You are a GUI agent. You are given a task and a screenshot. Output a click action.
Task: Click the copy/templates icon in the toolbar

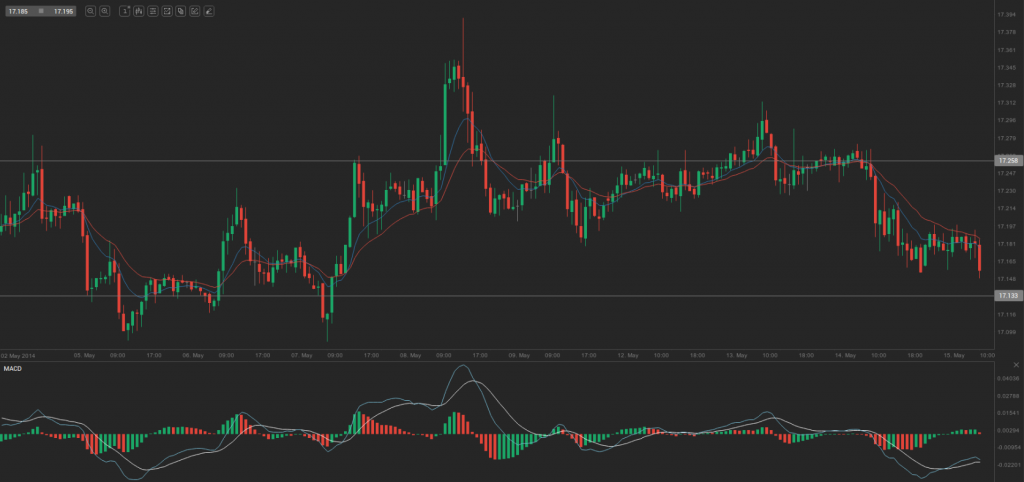(180, 11)
